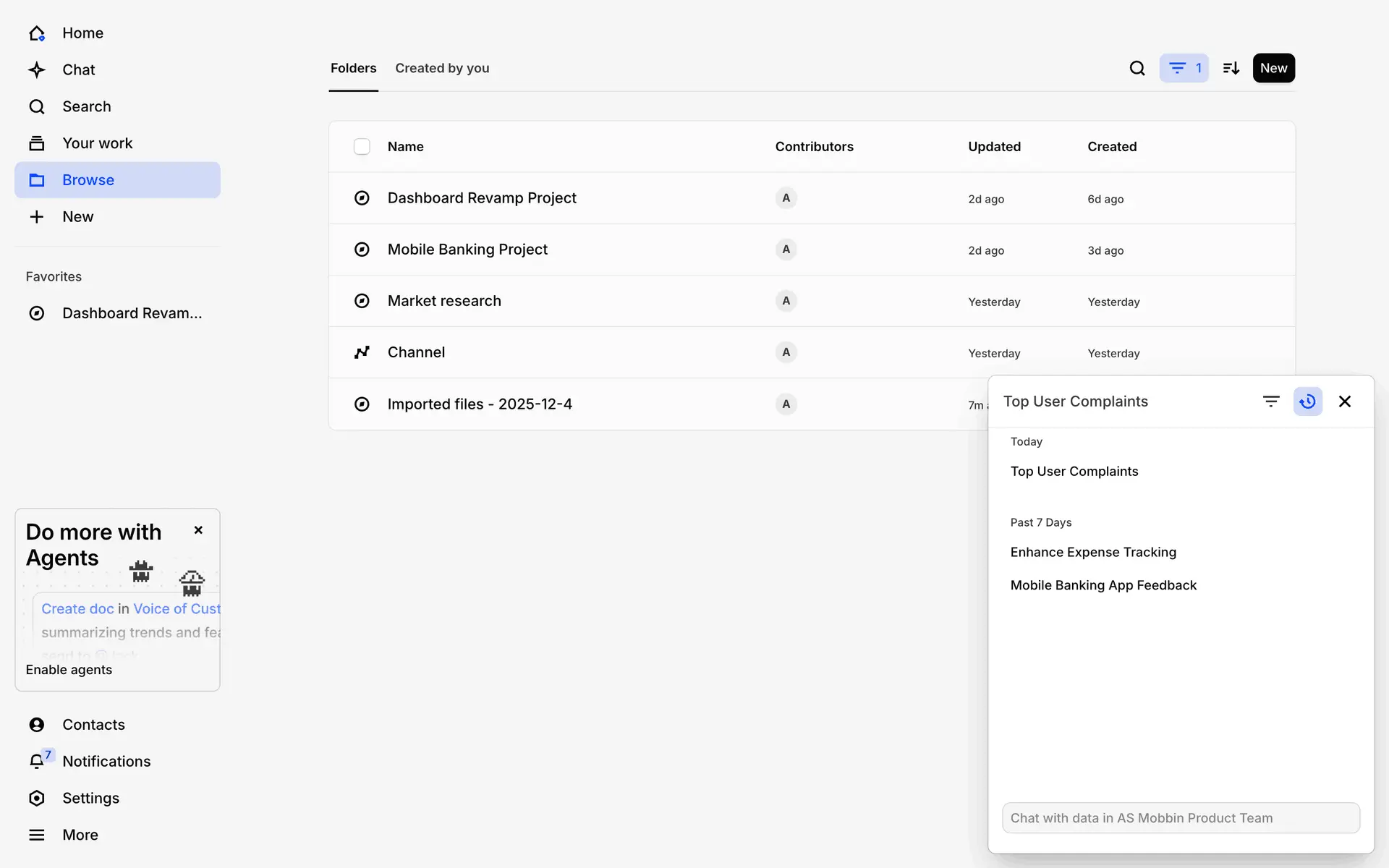Click the search magnifier icon in toolbar
1389x868 pixels.
(1137, 68)
